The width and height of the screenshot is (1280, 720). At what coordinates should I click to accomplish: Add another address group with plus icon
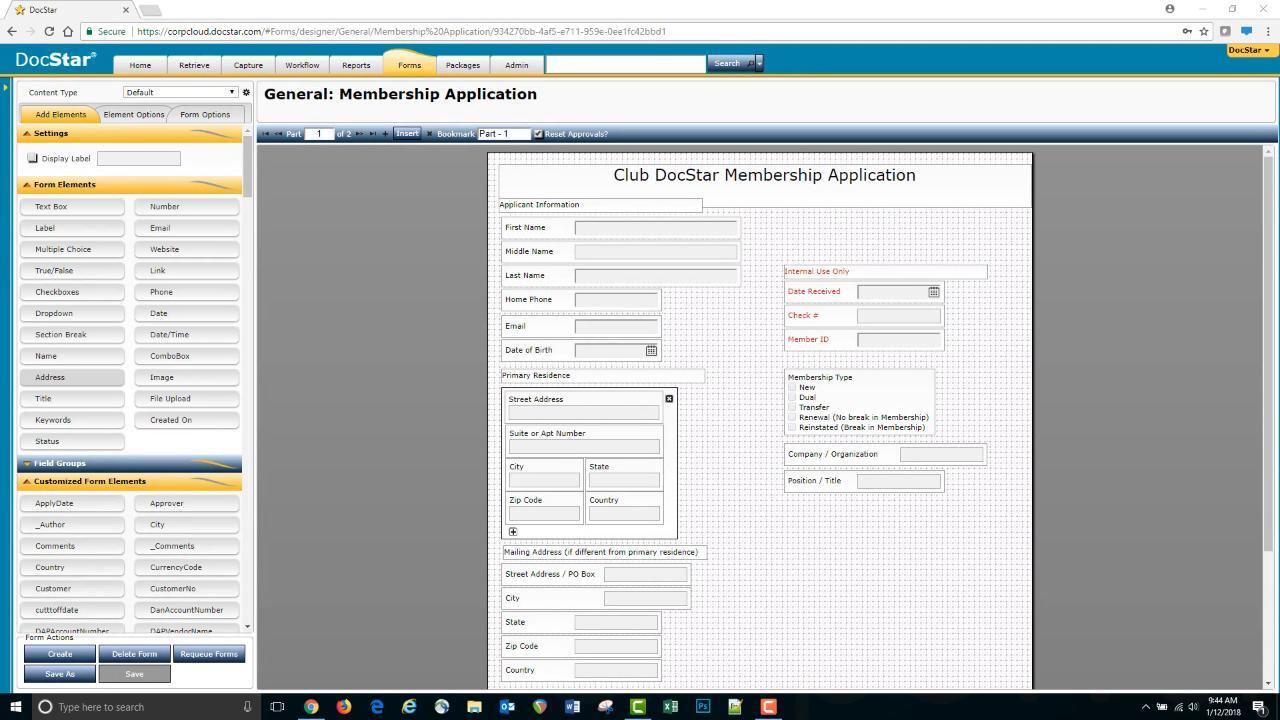[513, 532]
